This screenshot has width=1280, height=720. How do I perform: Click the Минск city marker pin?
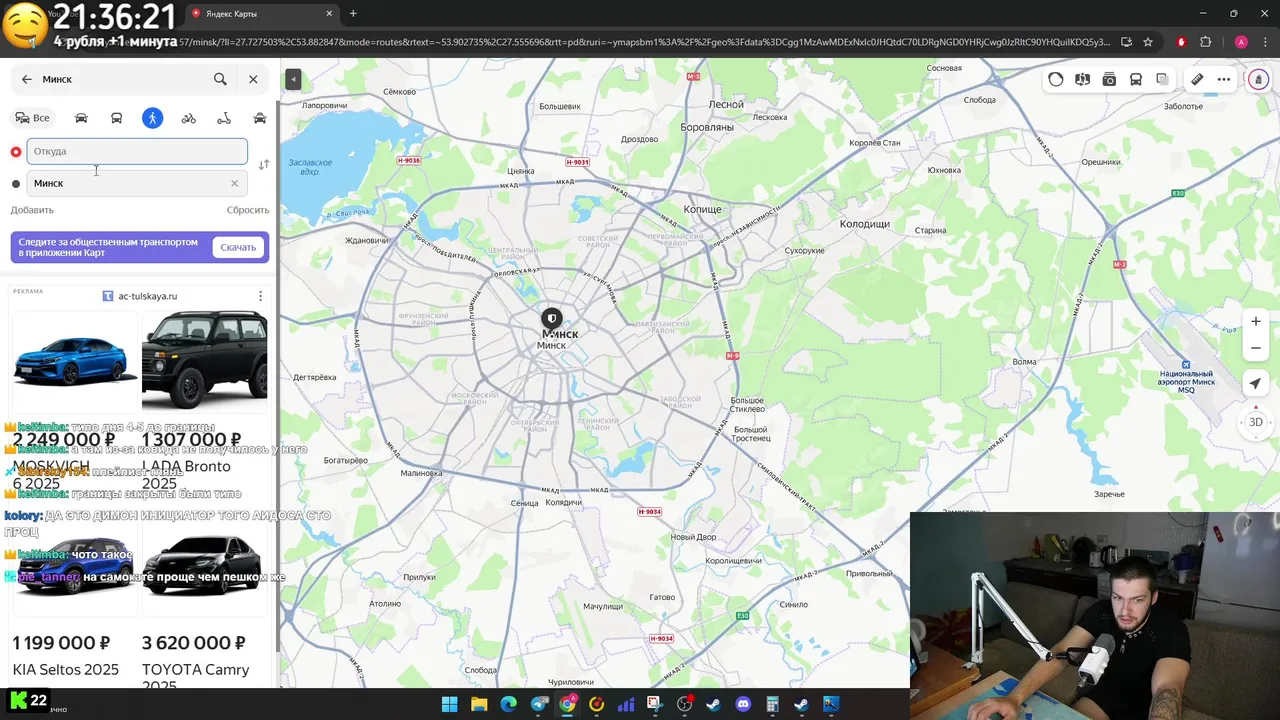pos(551,319)
